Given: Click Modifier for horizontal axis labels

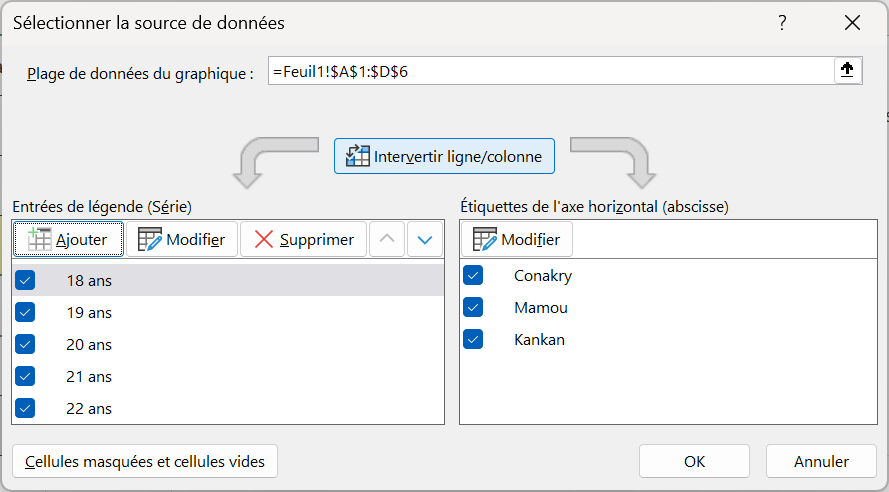Looking at the screenshot, I should click(x=516, y=240).
